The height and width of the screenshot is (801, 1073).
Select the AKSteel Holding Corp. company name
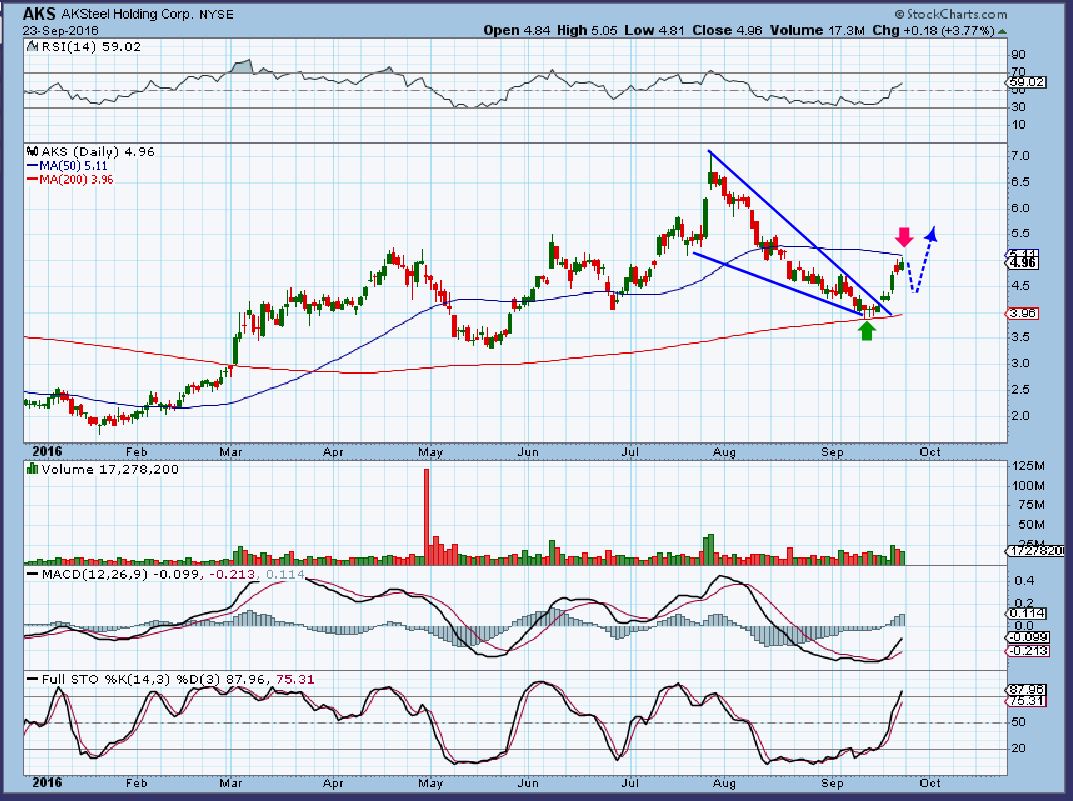[128, 14]
